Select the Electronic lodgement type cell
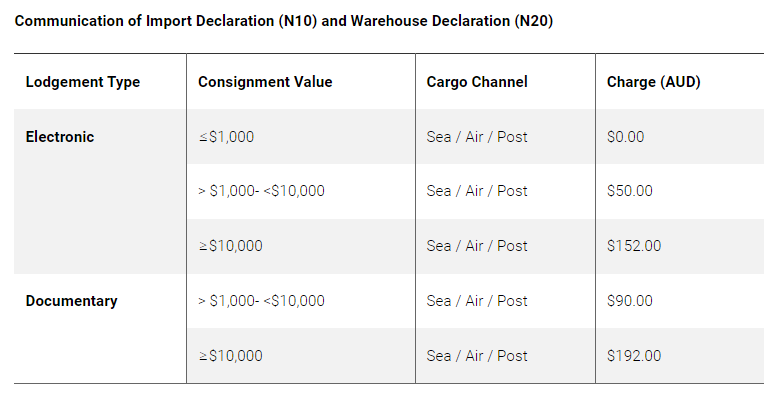 click(x=60, y=137)
